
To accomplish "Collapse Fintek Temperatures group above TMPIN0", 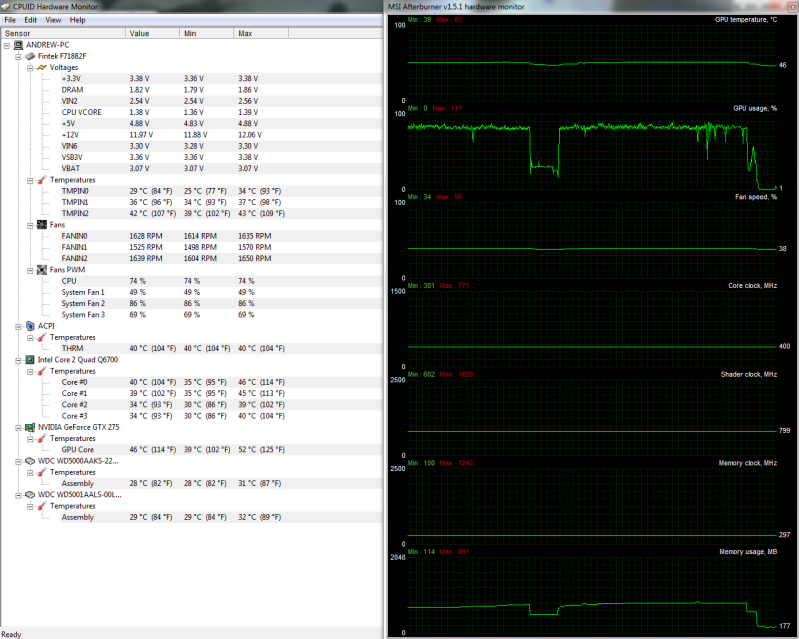I will click(30, 180).
